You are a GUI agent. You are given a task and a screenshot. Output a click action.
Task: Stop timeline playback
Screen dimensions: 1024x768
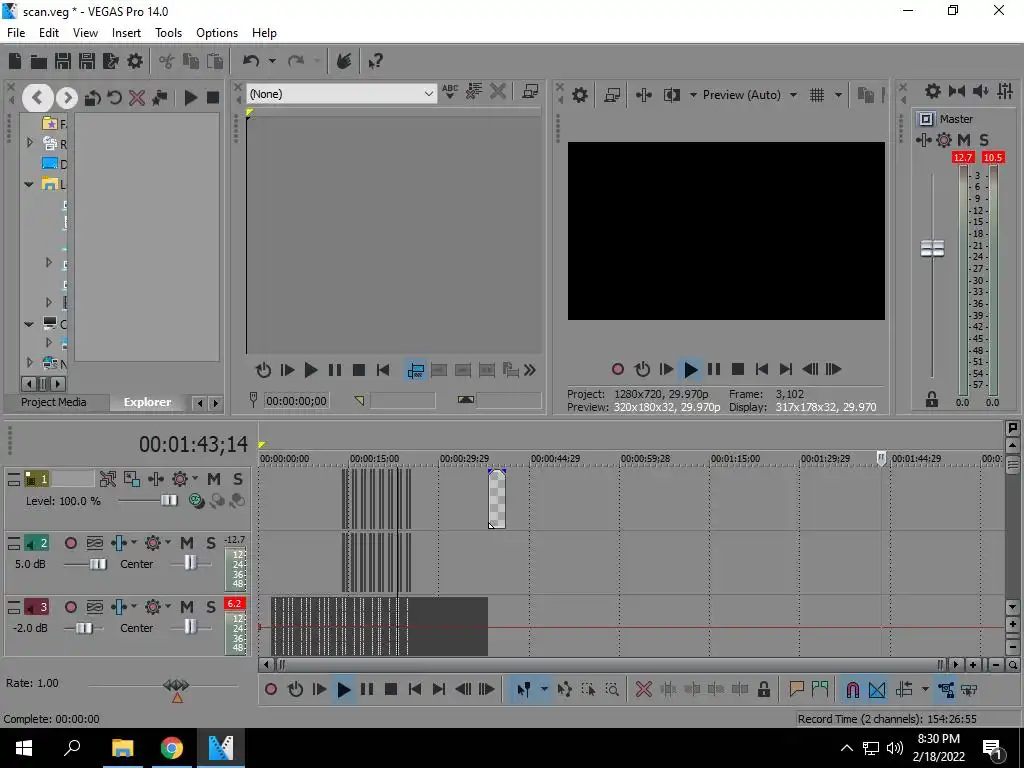(391, 690)
